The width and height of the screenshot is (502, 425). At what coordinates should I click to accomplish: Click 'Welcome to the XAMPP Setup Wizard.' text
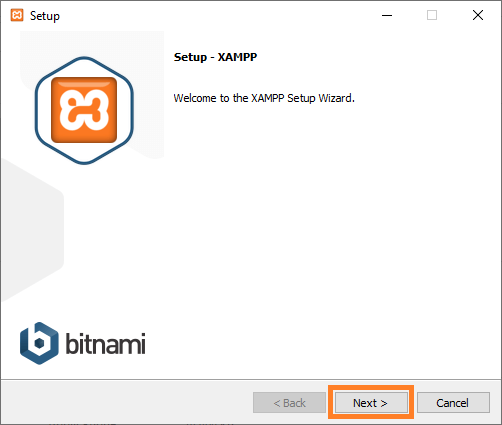[264, 98]
